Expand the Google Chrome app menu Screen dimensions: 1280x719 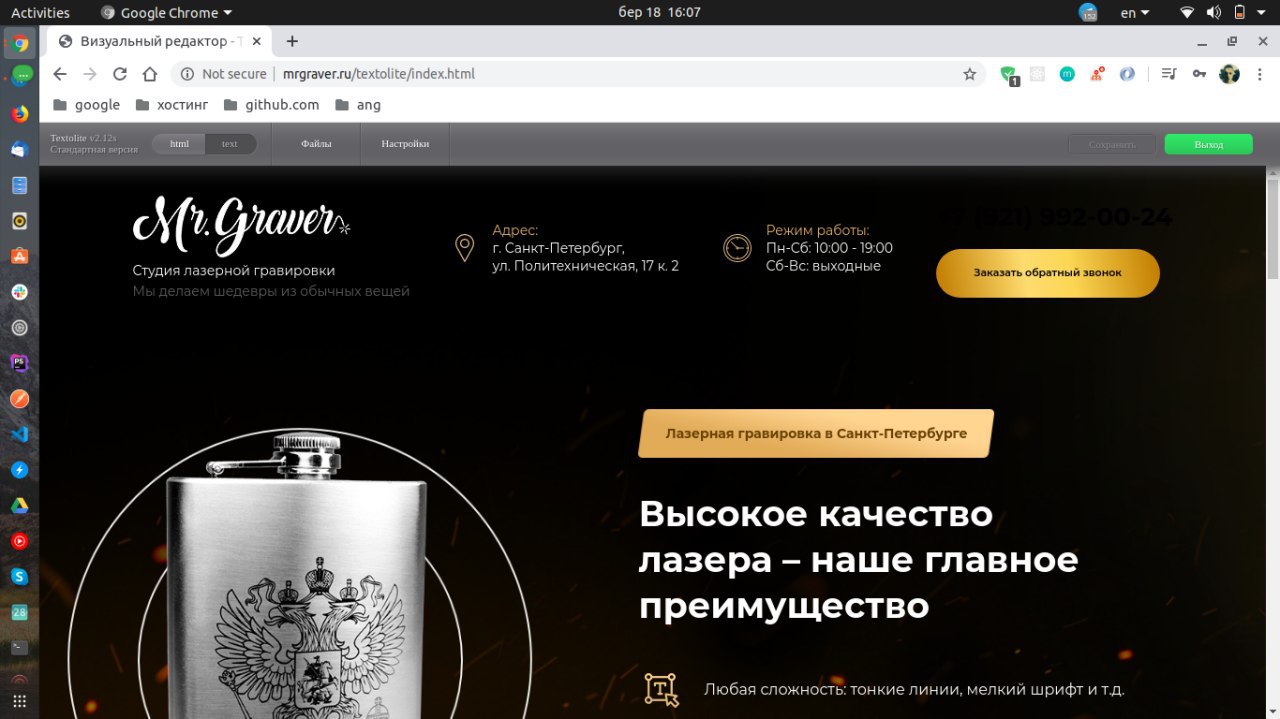click(x=167, y=13)
